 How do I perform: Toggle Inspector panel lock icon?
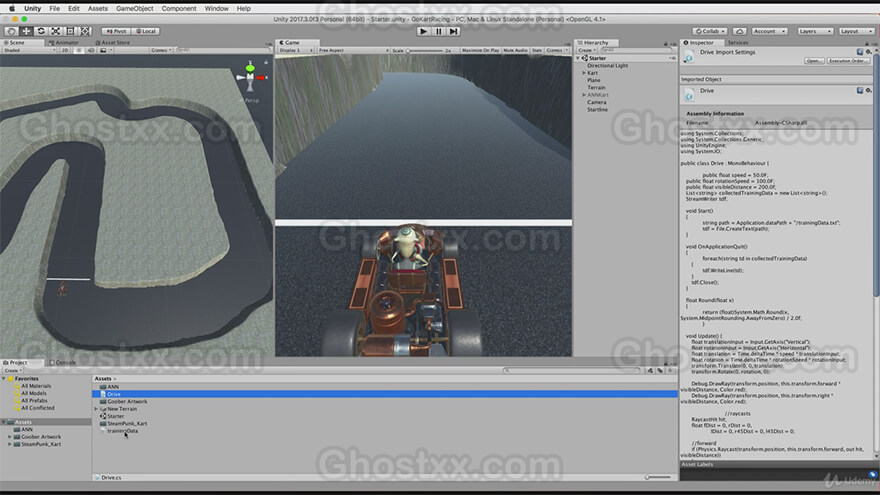[867, 43]
